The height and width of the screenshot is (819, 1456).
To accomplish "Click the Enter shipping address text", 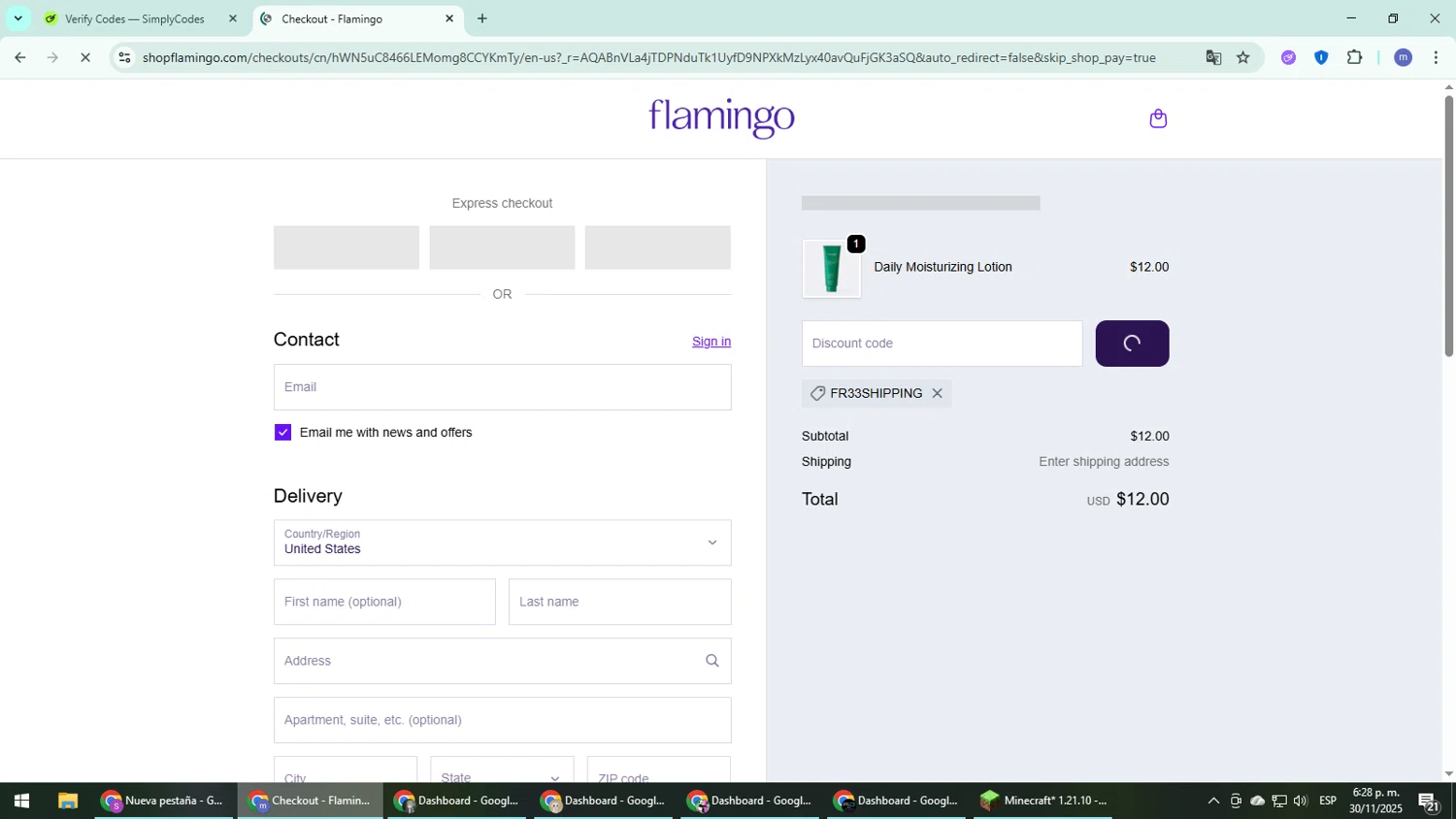I will pyautogui.click(x=1104, y=462).
